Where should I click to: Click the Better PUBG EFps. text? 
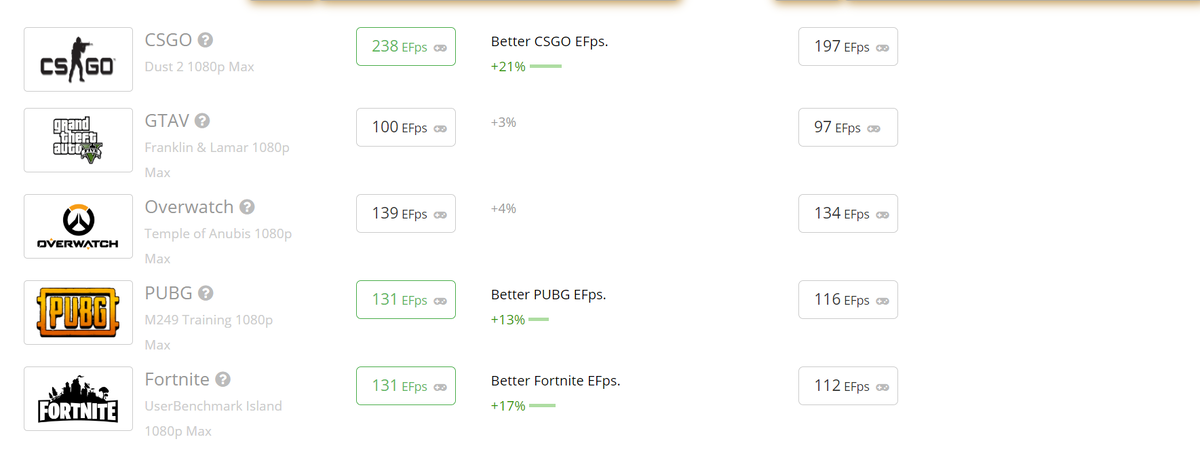coord(548,295)
